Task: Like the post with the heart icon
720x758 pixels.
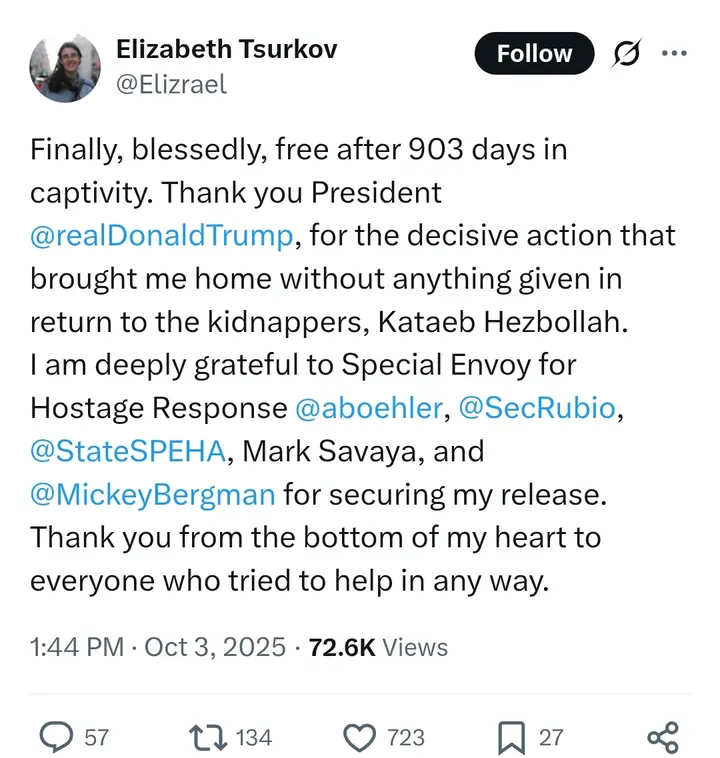Action: coord(359,737)
